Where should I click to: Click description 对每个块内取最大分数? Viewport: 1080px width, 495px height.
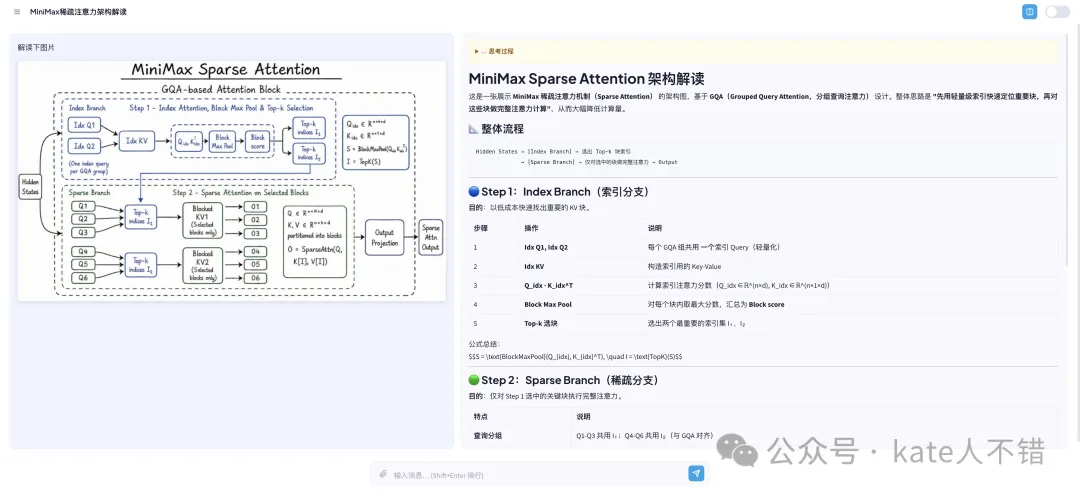[x=716, y=304]
